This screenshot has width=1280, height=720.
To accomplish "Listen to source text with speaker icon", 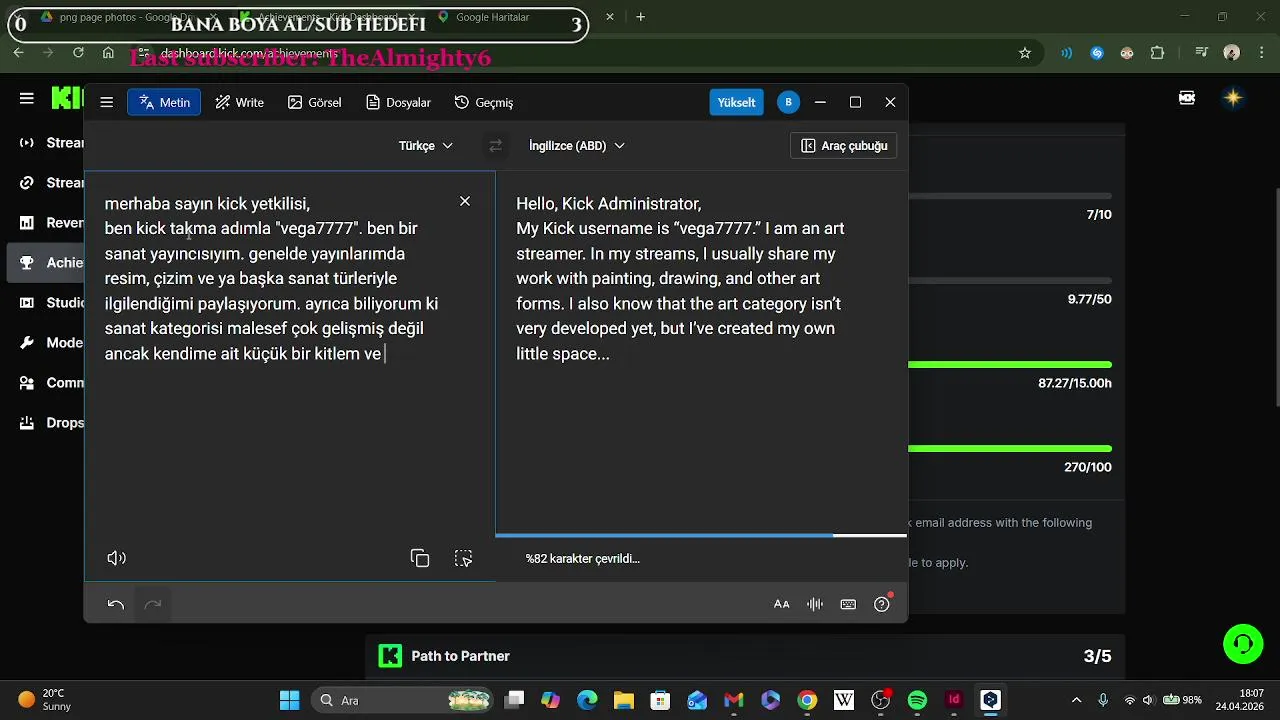I will coord(117,558).
